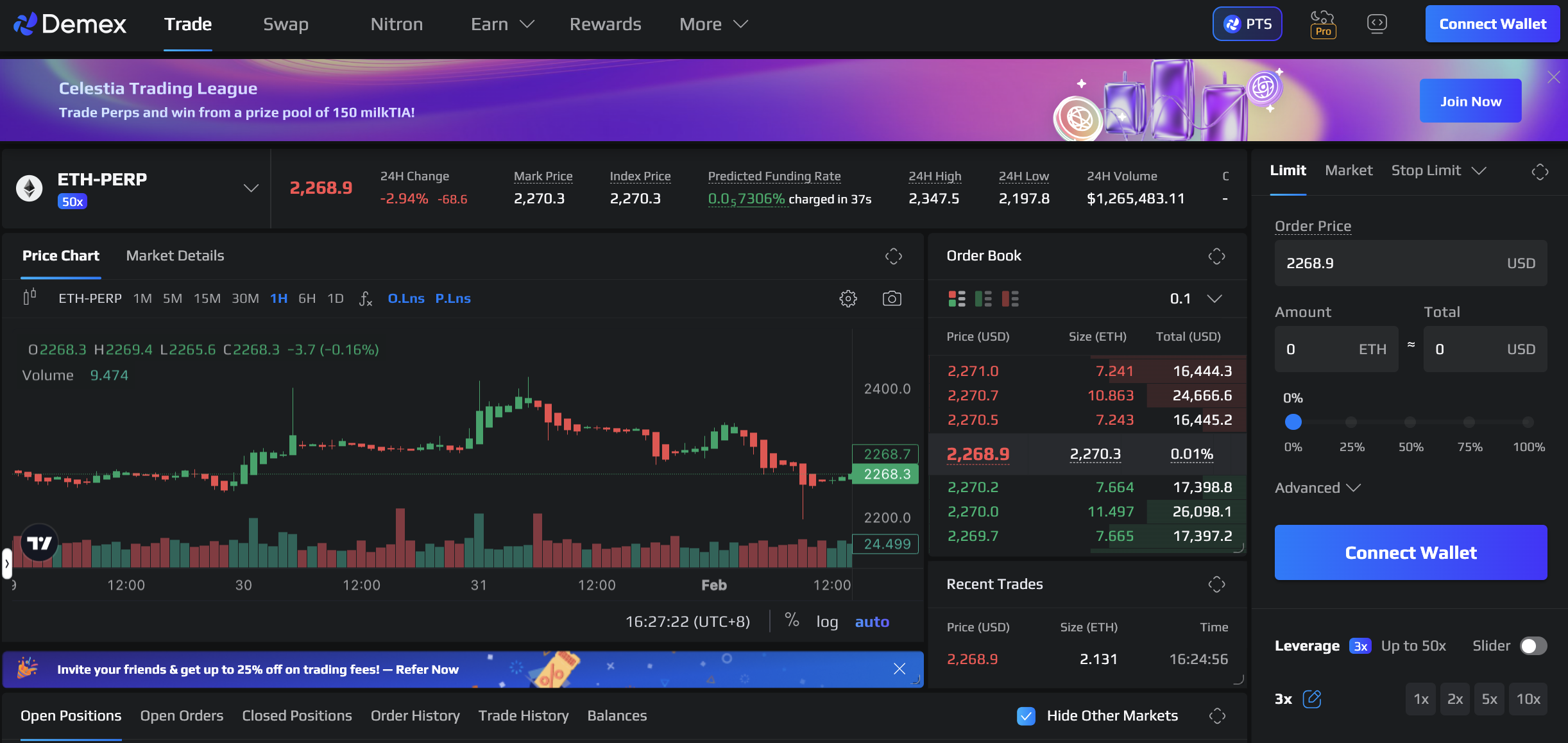This screenshot has height=743, width=1568.
Task: Open the order book precision 0.1 dropdown
Action: pyautogui.click(x=1215, y=298)
